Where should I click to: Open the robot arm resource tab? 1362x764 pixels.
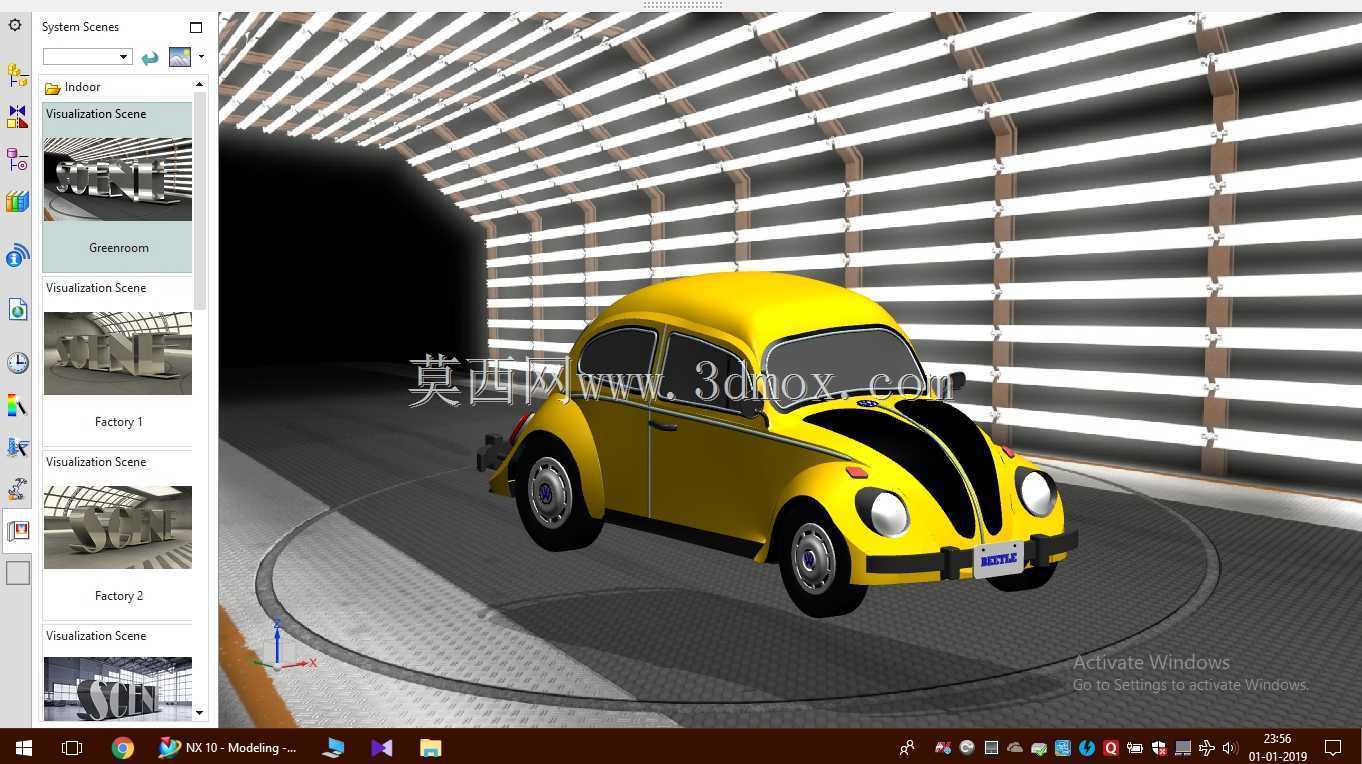point(17,489)
